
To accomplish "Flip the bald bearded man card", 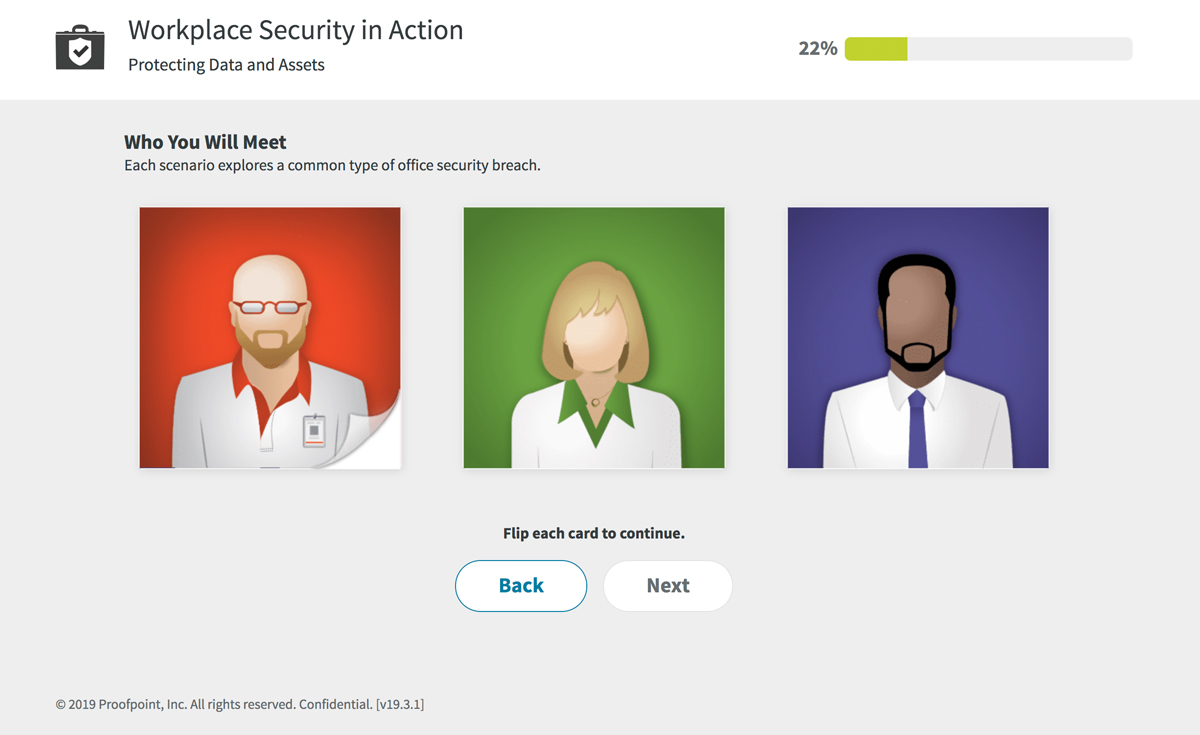I will click(270, 338).
